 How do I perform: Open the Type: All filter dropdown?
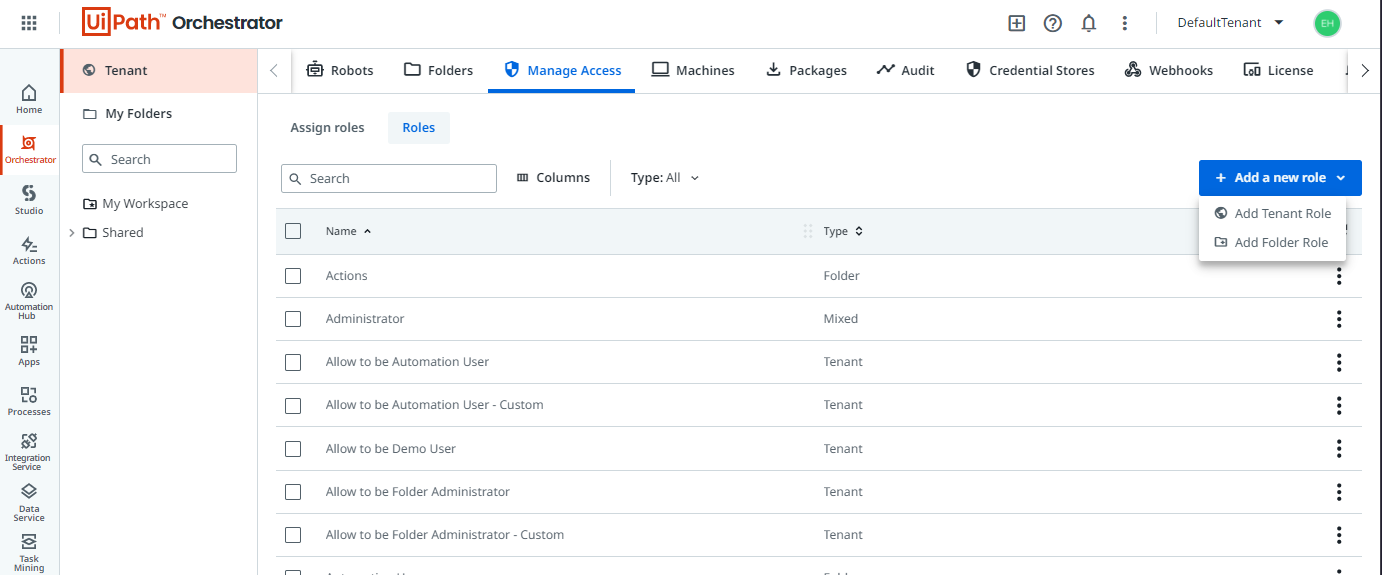tap(665, 178)
